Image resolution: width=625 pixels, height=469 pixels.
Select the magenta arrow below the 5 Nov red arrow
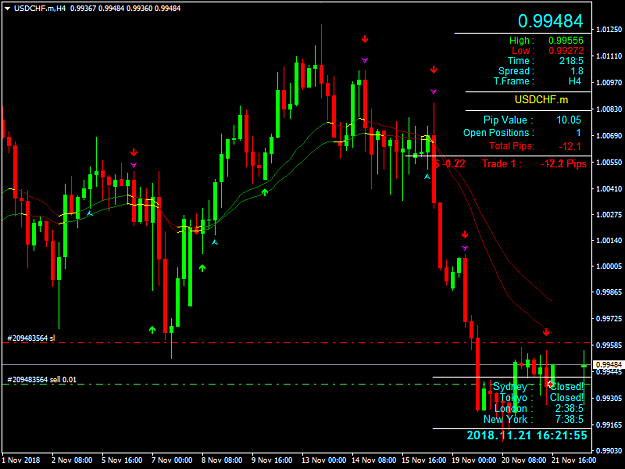pyautogui.click(x=134, y=165)
